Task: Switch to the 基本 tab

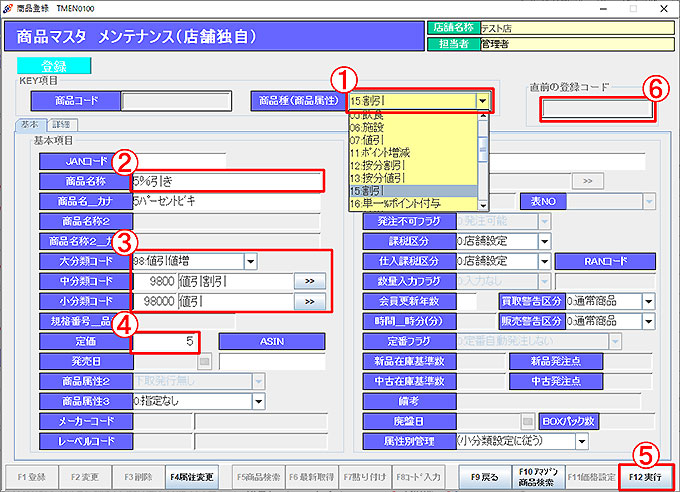Action: pyautogui.click(x=30, y=125)
